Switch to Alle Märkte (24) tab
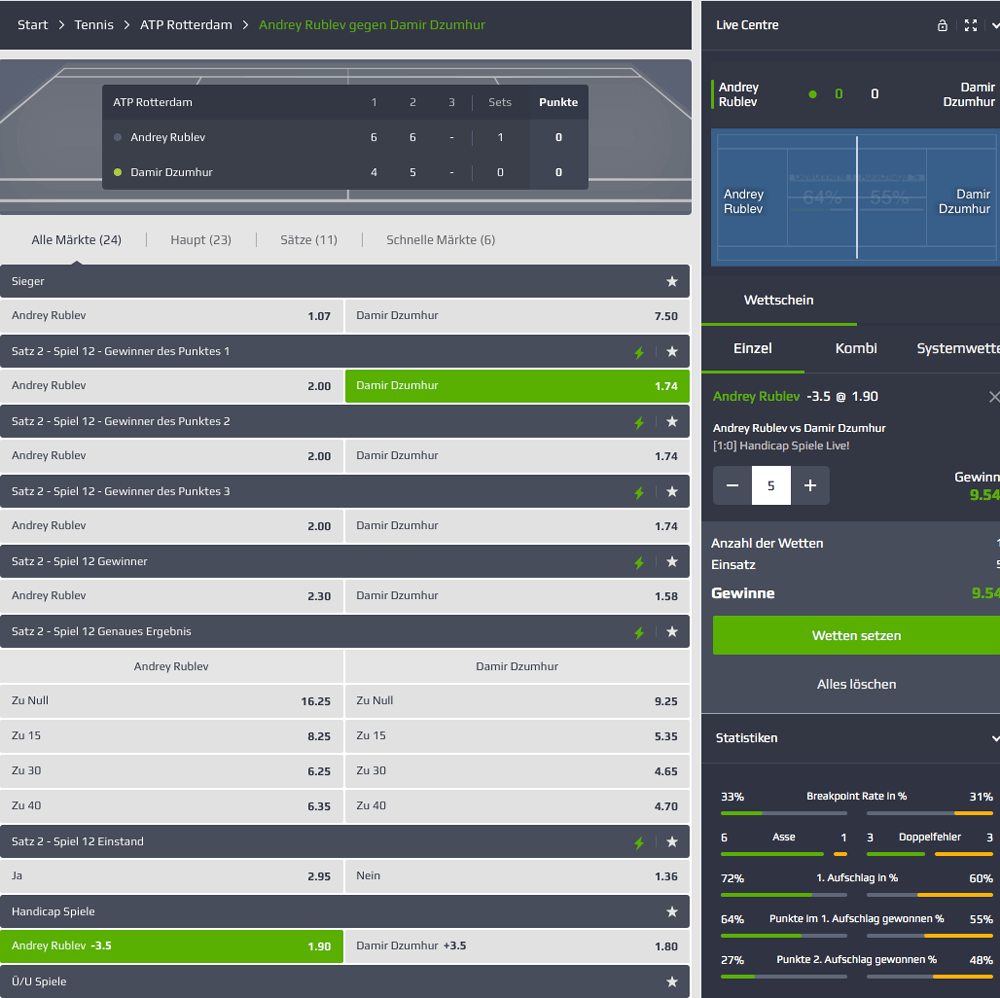1000x998 pixels. click(77, 240)
